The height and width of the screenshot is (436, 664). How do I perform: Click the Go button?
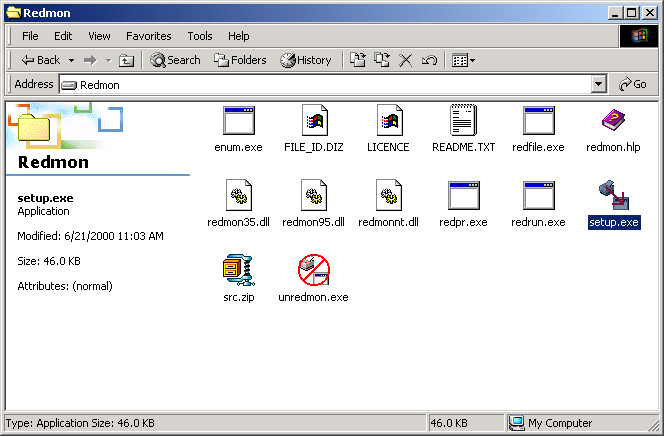point(633,84)
